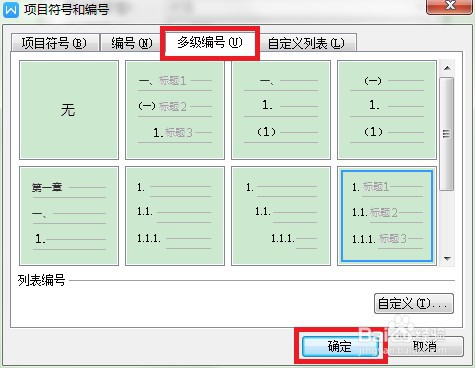Select the 一、标题1 heading-style numbering thumbnail
The height and width of the screenshot is (368, 475).
click(175, 110)
